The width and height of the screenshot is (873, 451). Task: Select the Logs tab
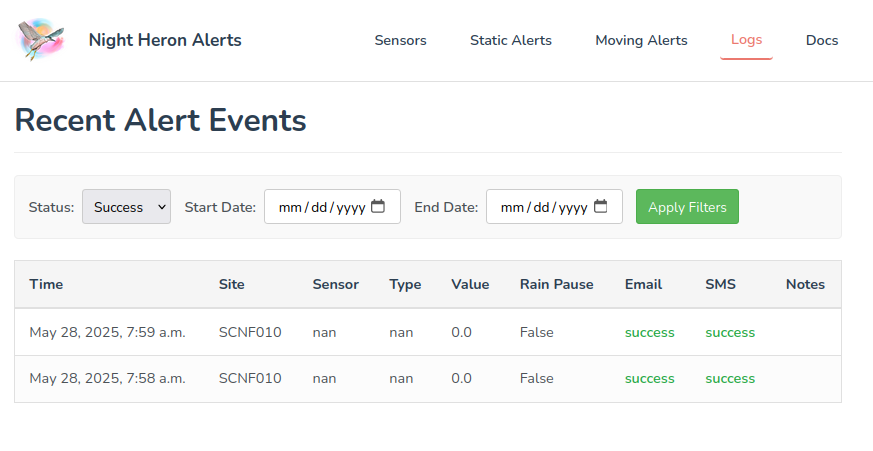[746, 40]
